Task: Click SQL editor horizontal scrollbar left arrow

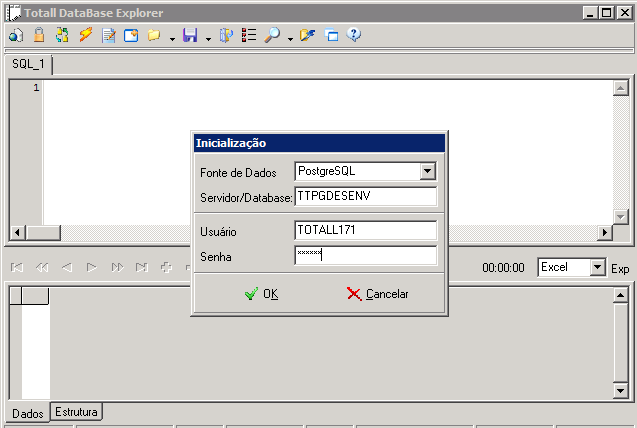Action: pos(17,232)
